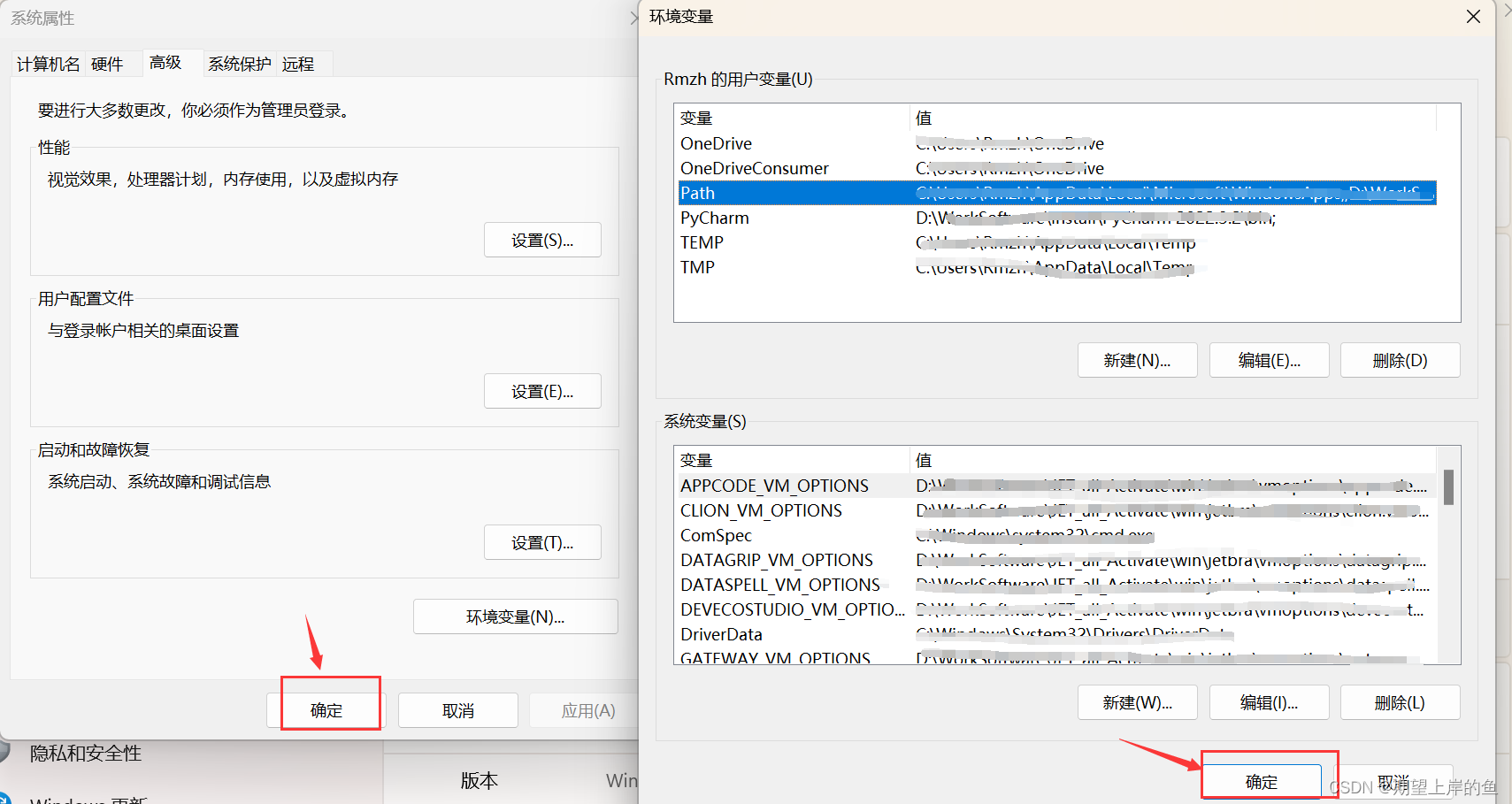Click the 环境变量(N)... button
1512x804 pixels.
pyautogui.click(x=515, y=616)
